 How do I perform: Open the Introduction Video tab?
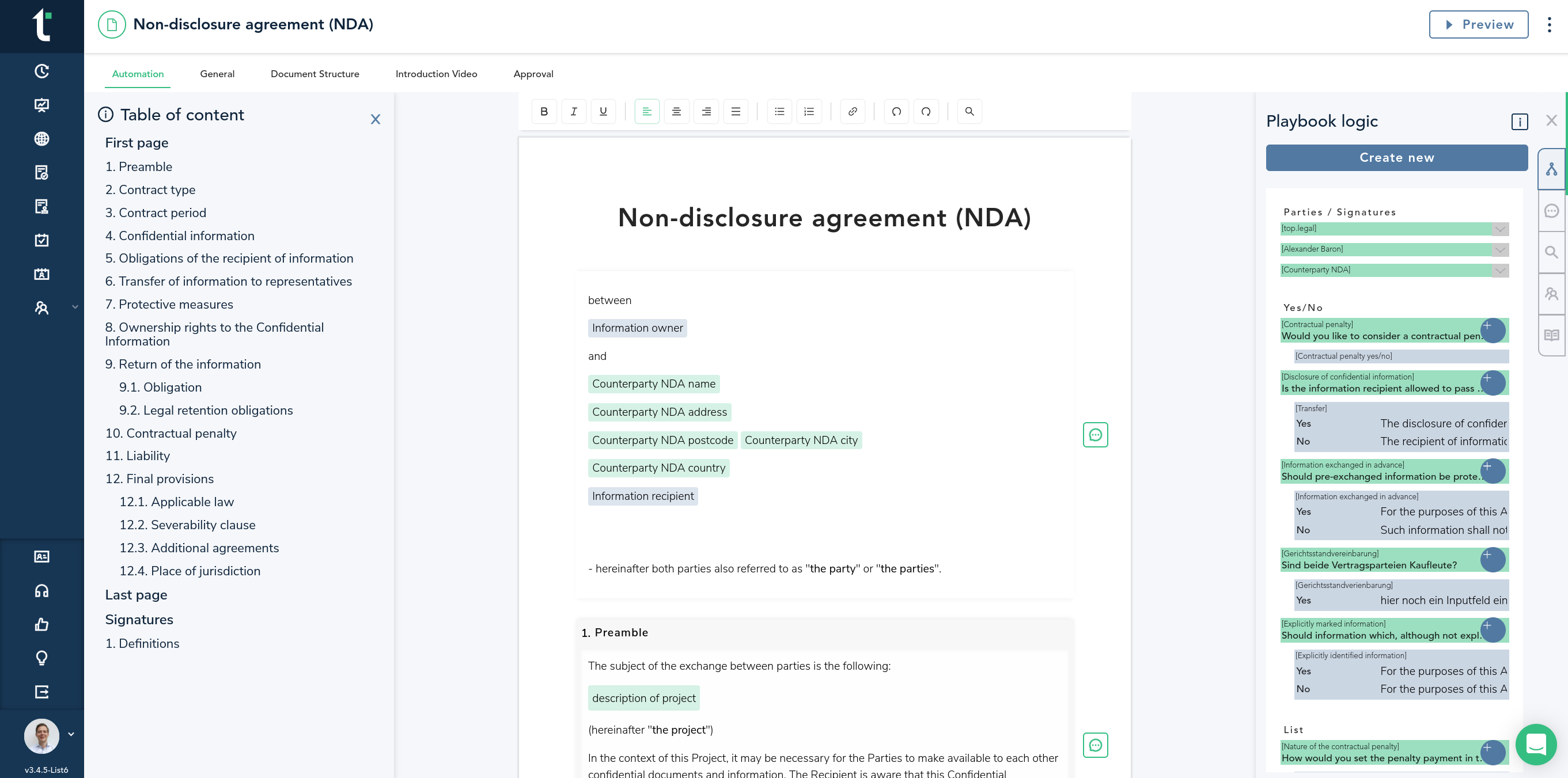pos(436,74)
